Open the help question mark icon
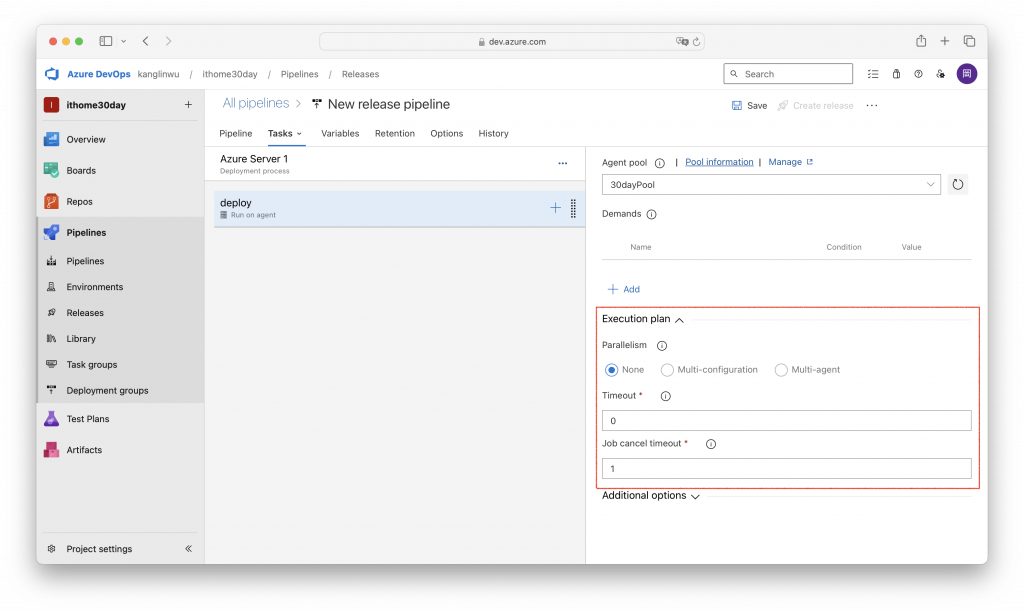The height and width of the screenshot is (612, 1024). pyautogui.click(x=918, y=74)
